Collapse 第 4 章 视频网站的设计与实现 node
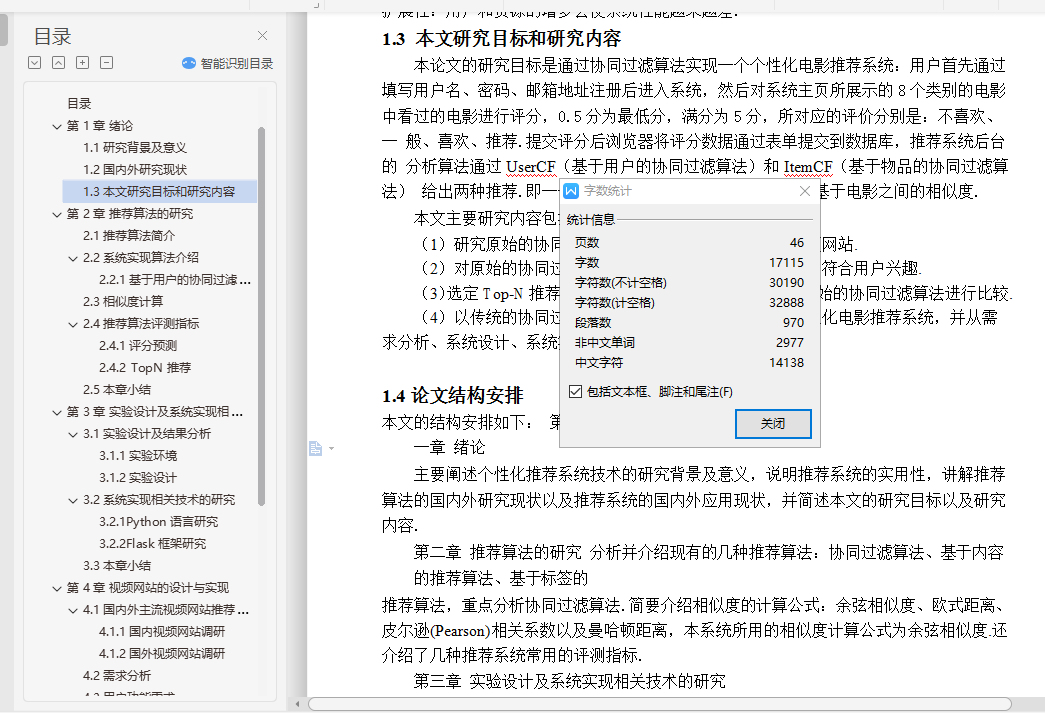This screenshot has width=1045, height=713. pos(57,588)
